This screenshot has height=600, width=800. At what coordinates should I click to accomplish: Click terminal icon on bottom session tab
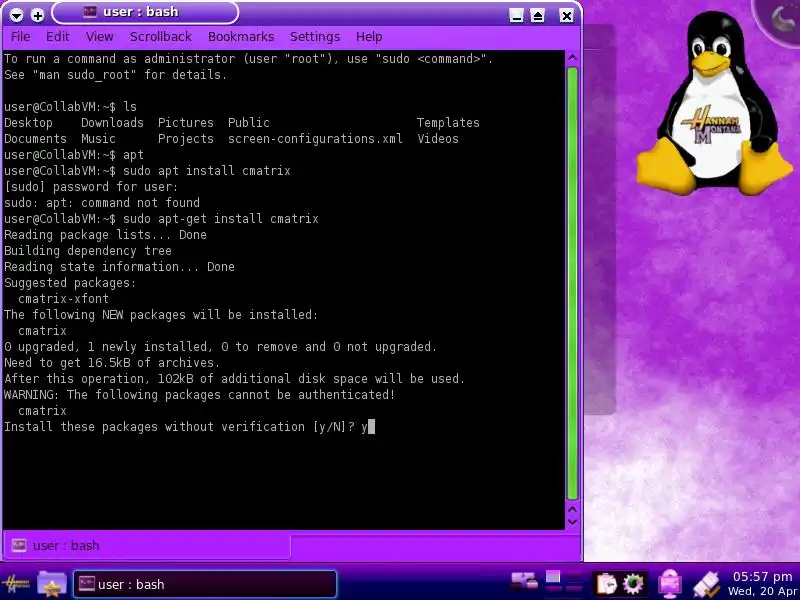(19, 545)
